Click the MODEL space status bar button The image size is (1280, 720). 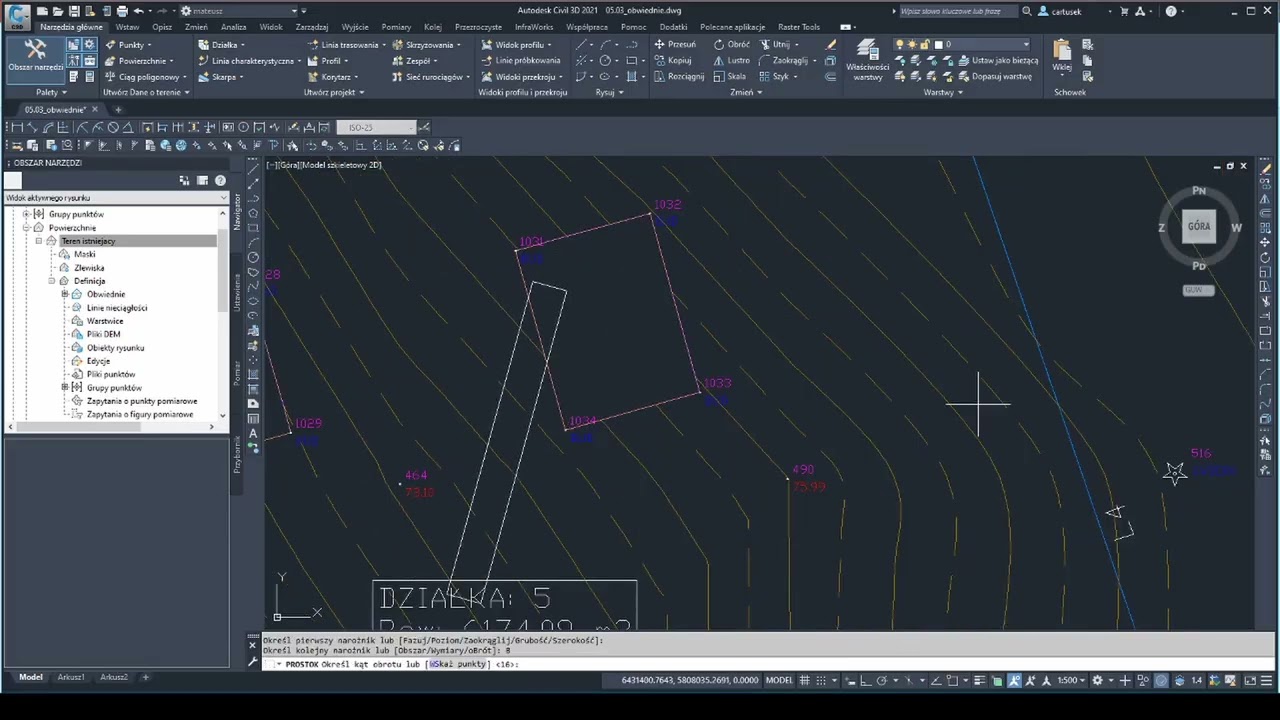(779, 680)
